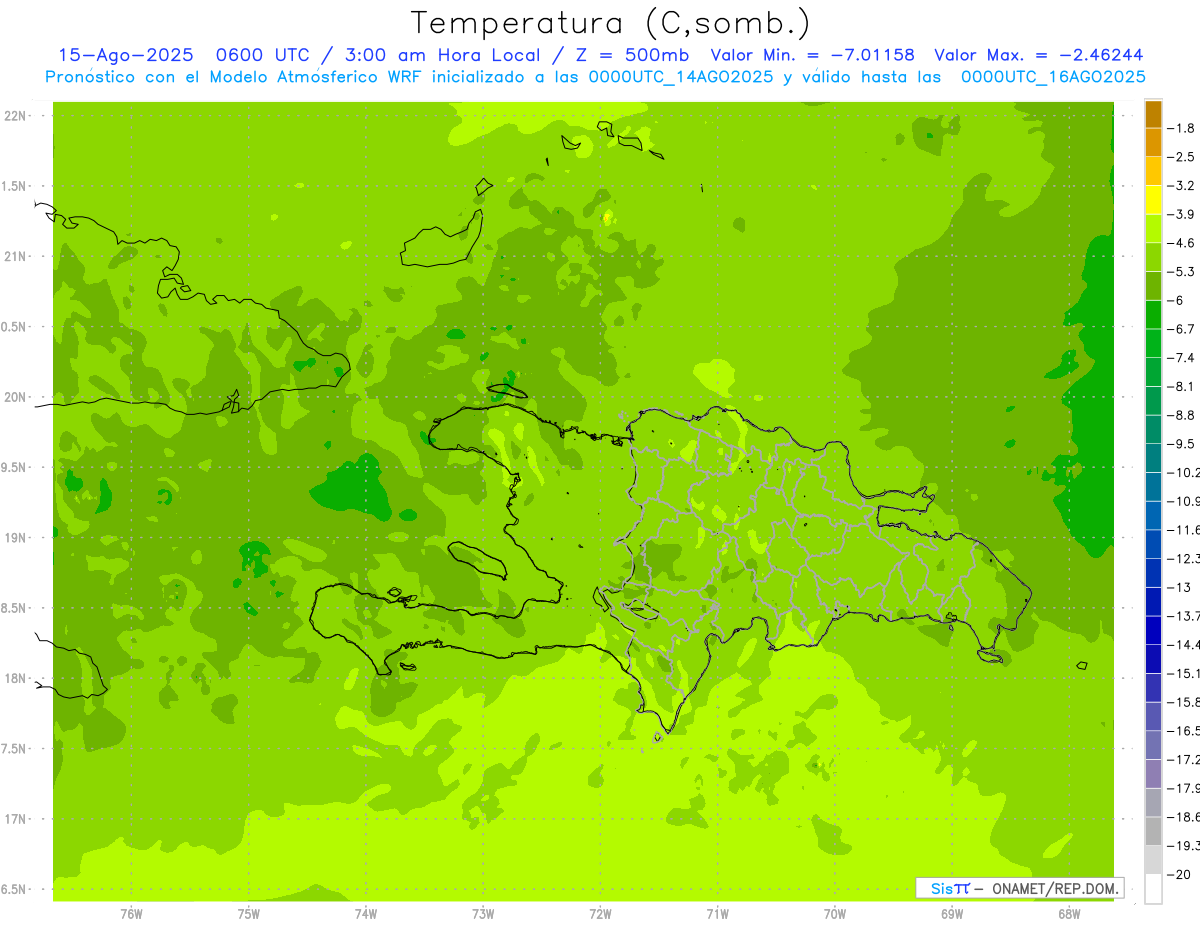The width and height of the screenshot is (1200, 927).
Task: Click the "-10.2" colorbar value
Action: (1183, 472)
